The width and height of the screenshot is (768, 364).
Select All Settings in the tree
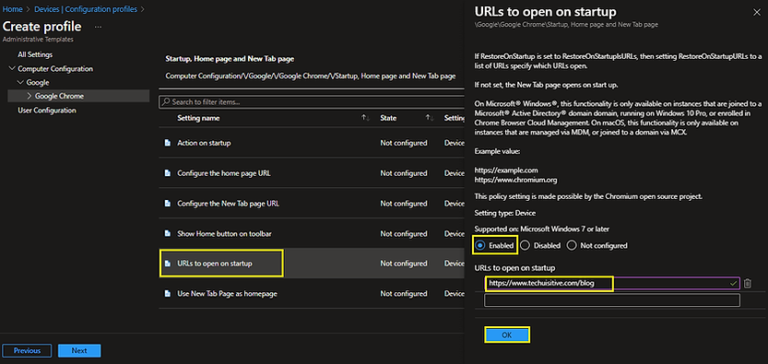click(35, 54)
